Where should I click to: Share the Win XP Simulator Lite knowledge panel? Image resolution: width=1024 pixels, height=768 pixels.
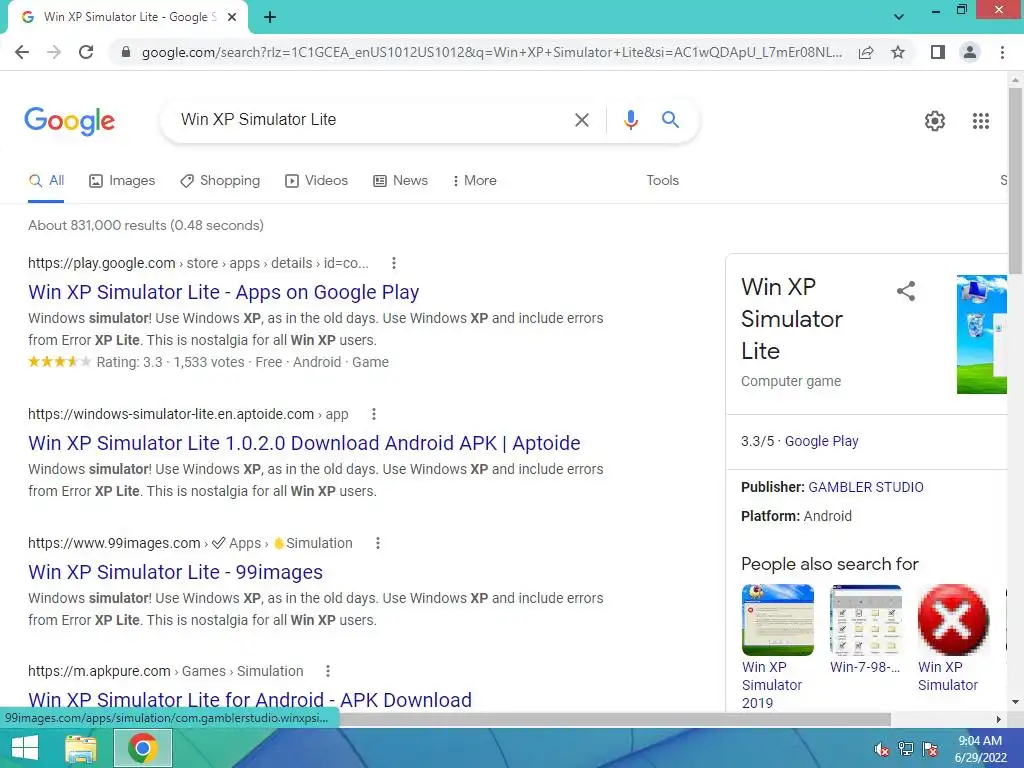pos(906,291)
